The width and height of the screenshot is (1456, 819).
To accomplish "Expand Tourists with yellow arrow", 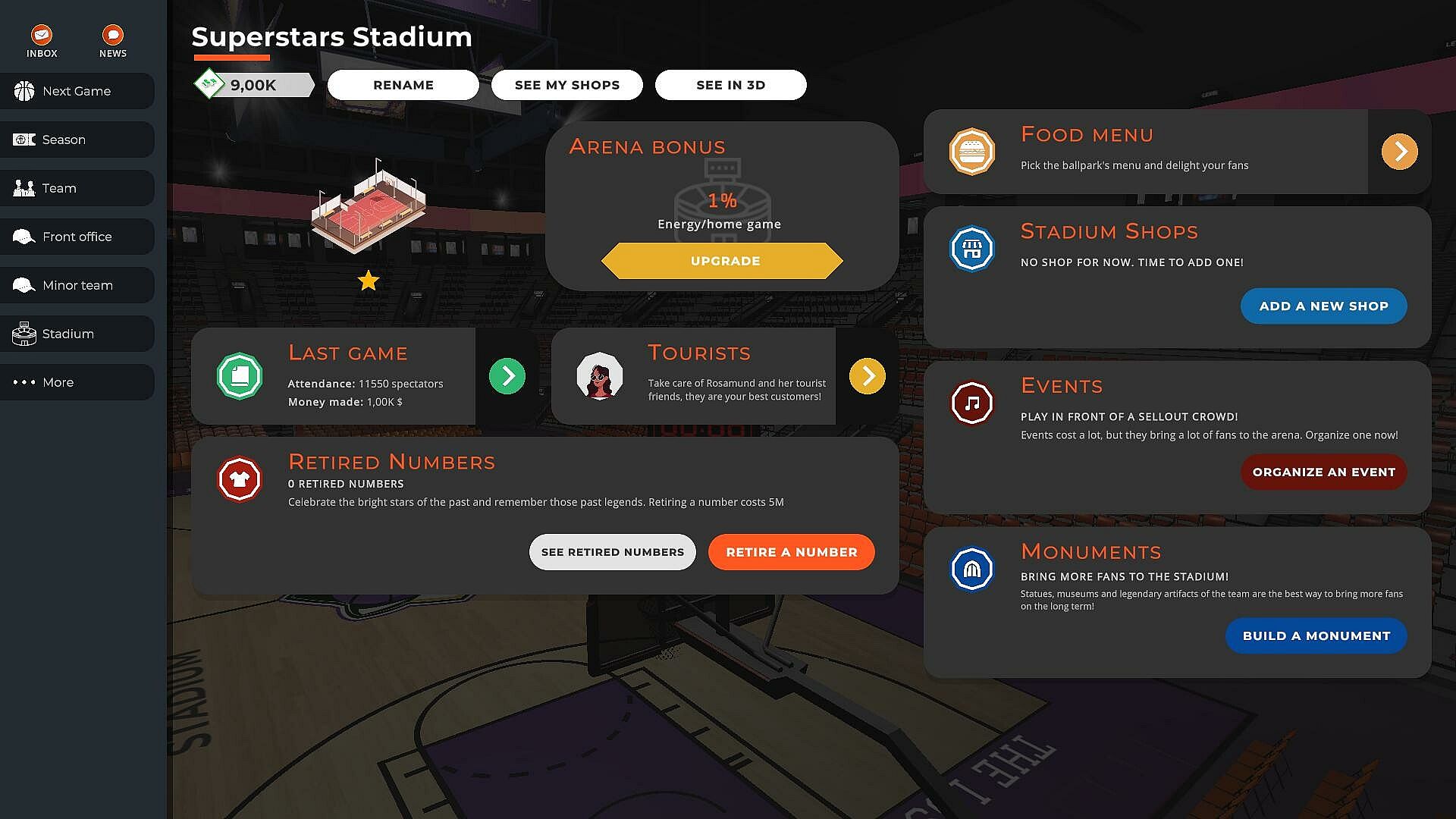I will coord(867,376).
